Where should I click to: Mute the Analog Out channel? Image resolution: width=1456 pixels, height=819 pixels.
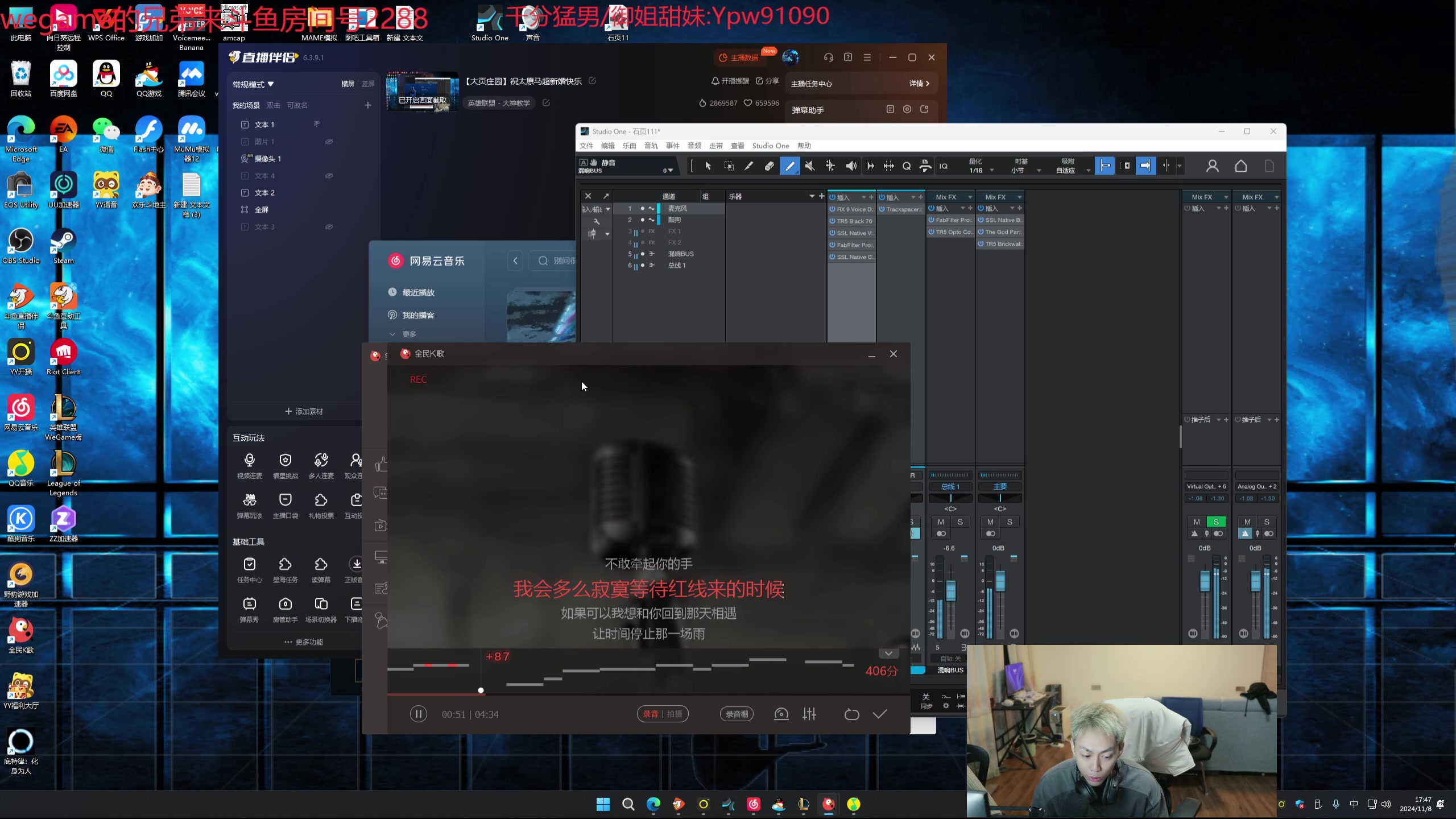pyautogui.click(x=1247, y=522)
